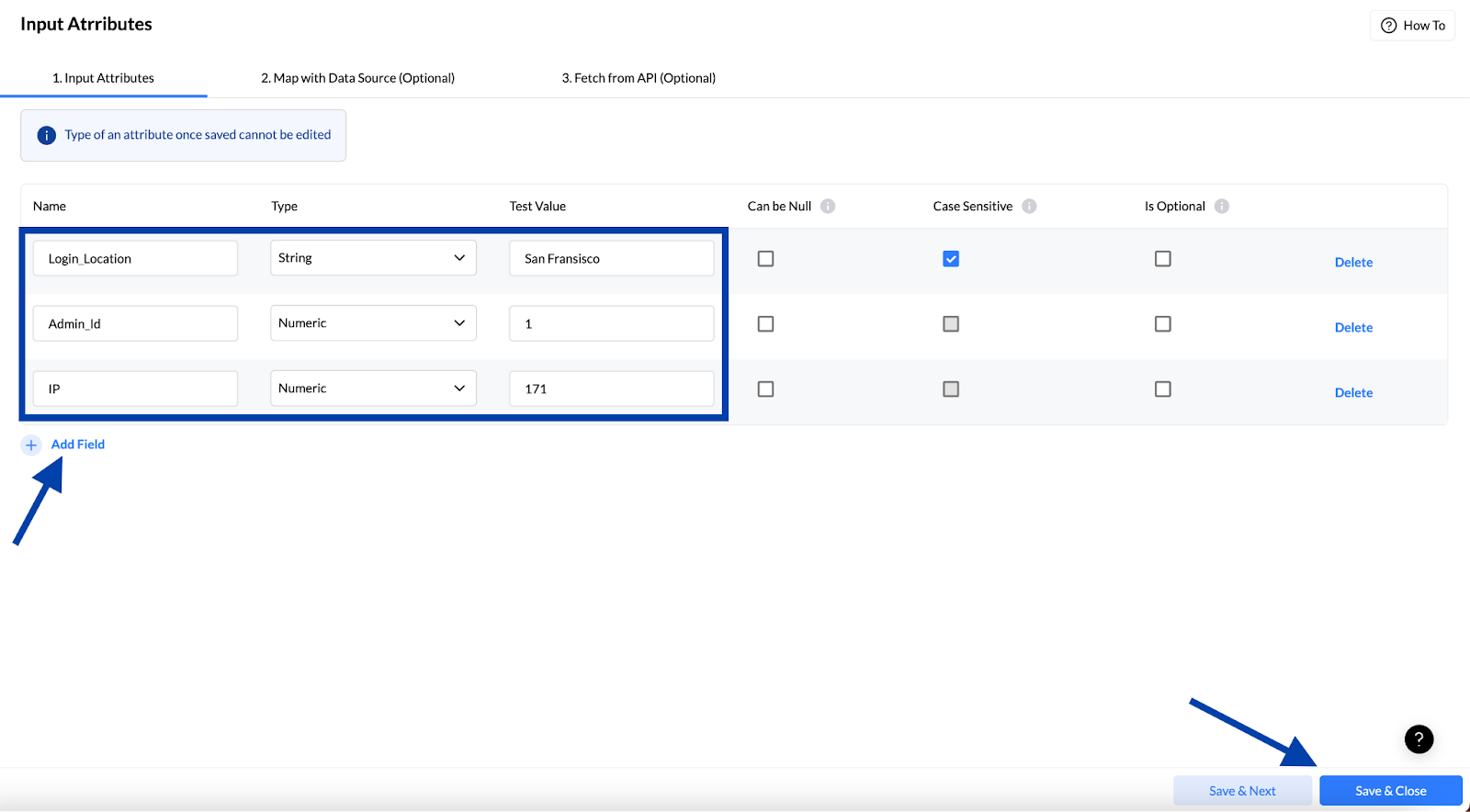Click the blue info icon in the notice
Image resolution: width=1470 pixels, height=812 pixels.
pos(46,135)
